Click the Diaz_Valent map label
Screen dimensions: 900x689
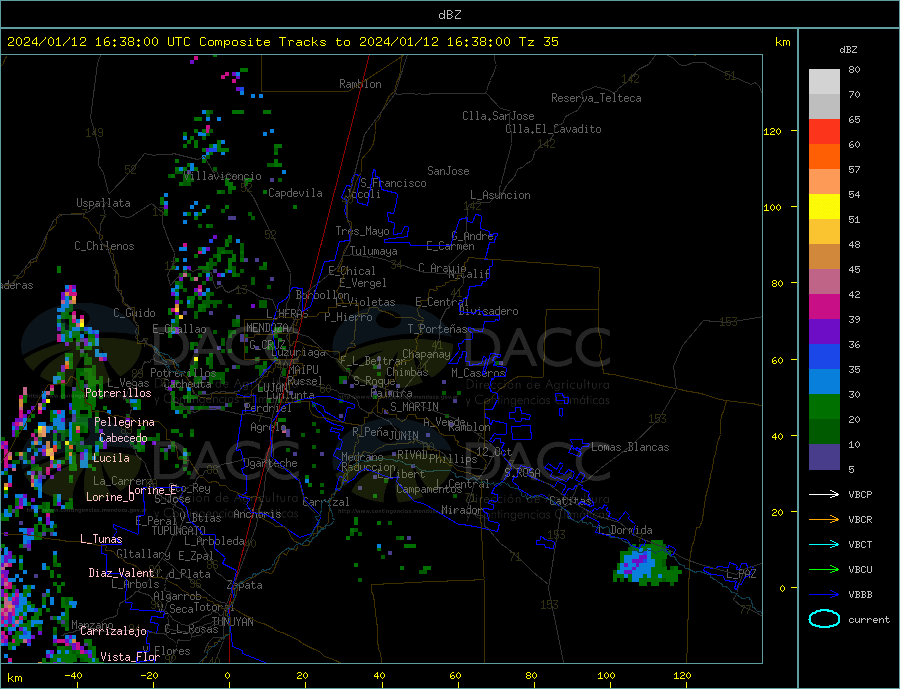click(x=122, y=573)
